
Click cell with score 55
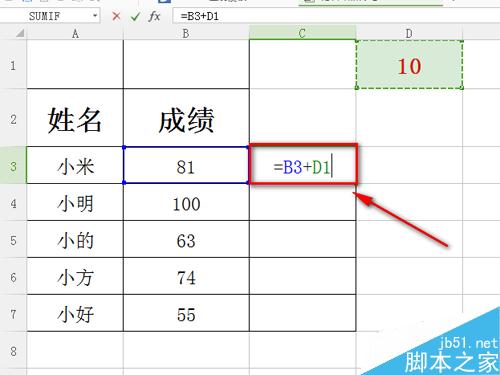pyautogui.click(x=186, y=313)
